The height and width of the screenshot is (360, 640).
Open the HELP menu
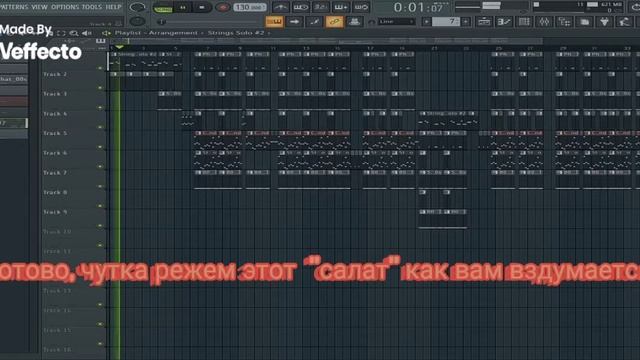click(113, 7)
